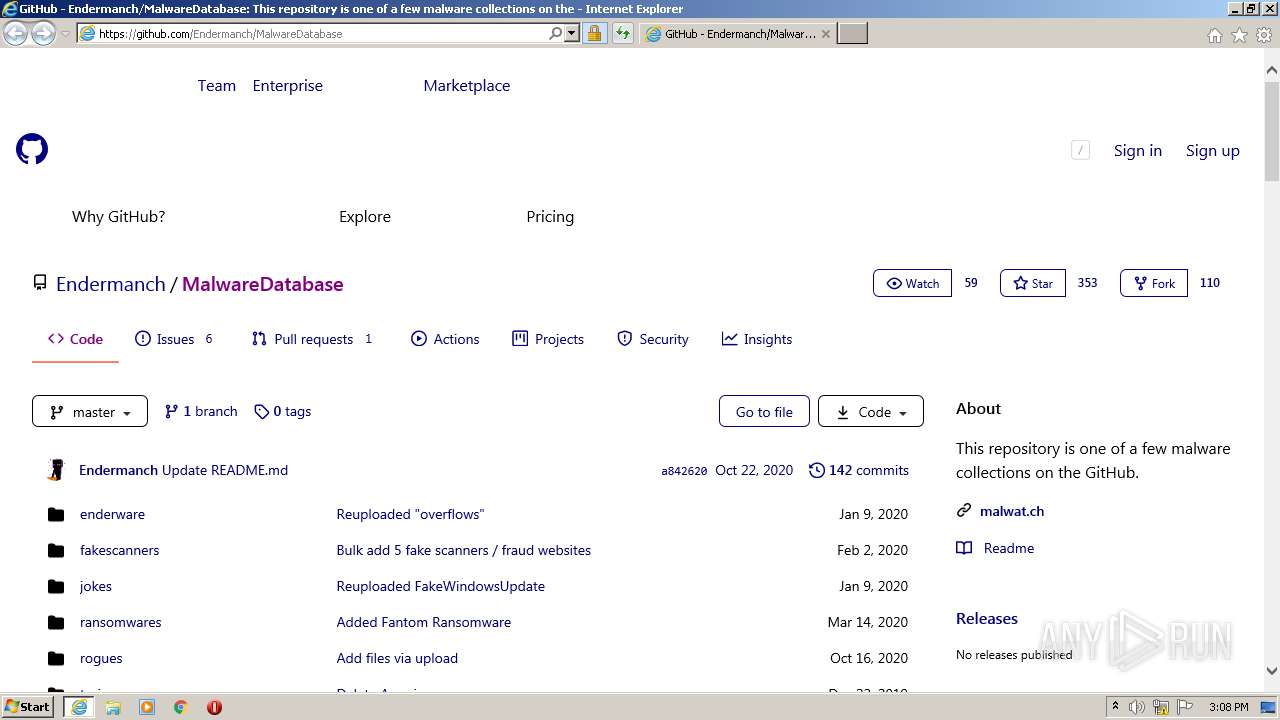
Task: Open Chrome from the taskbar
Action: pyautogui.click(x=181, y=707)
